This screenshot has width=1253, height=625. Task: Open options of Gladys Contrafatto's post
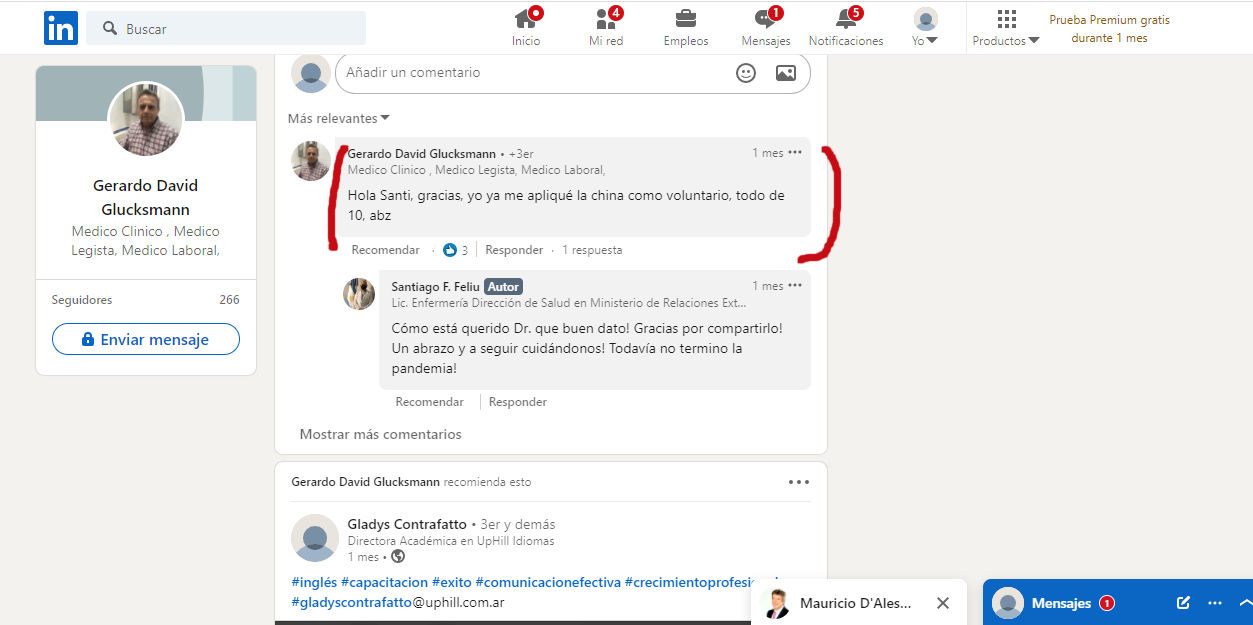799,482
